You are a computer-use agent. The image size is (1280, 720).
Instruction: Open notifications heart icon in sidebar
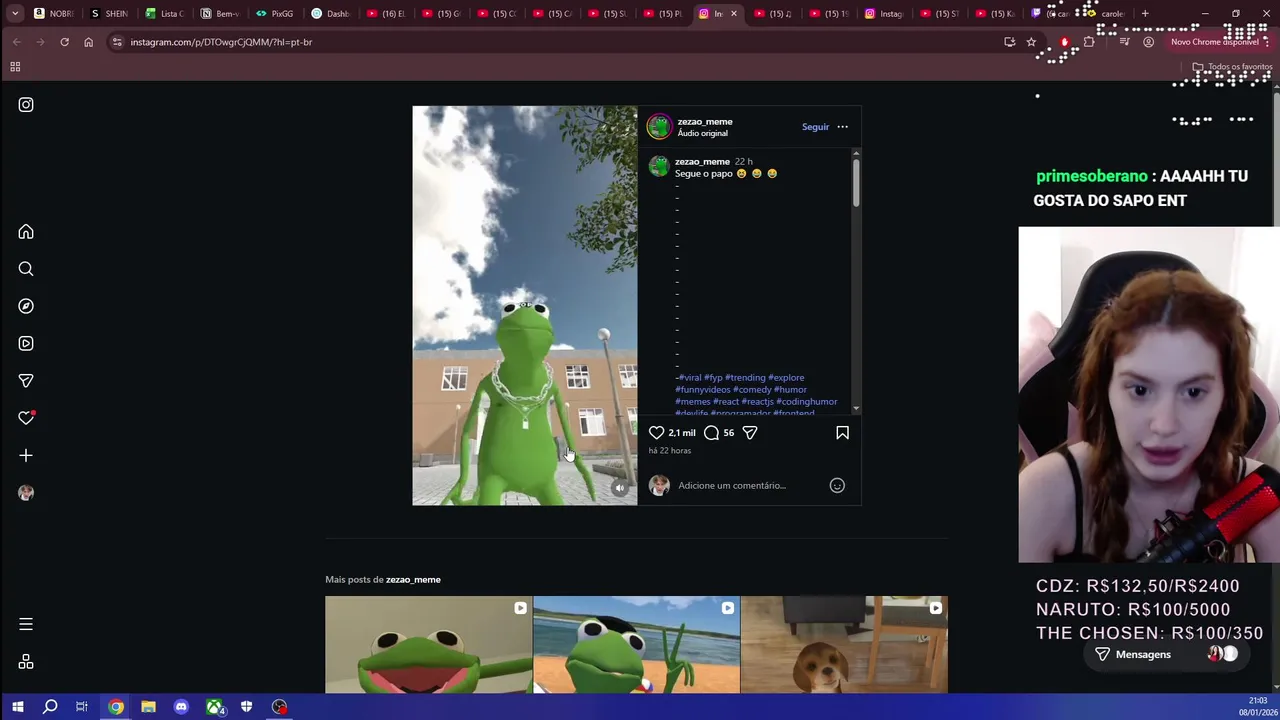[26, 418]
